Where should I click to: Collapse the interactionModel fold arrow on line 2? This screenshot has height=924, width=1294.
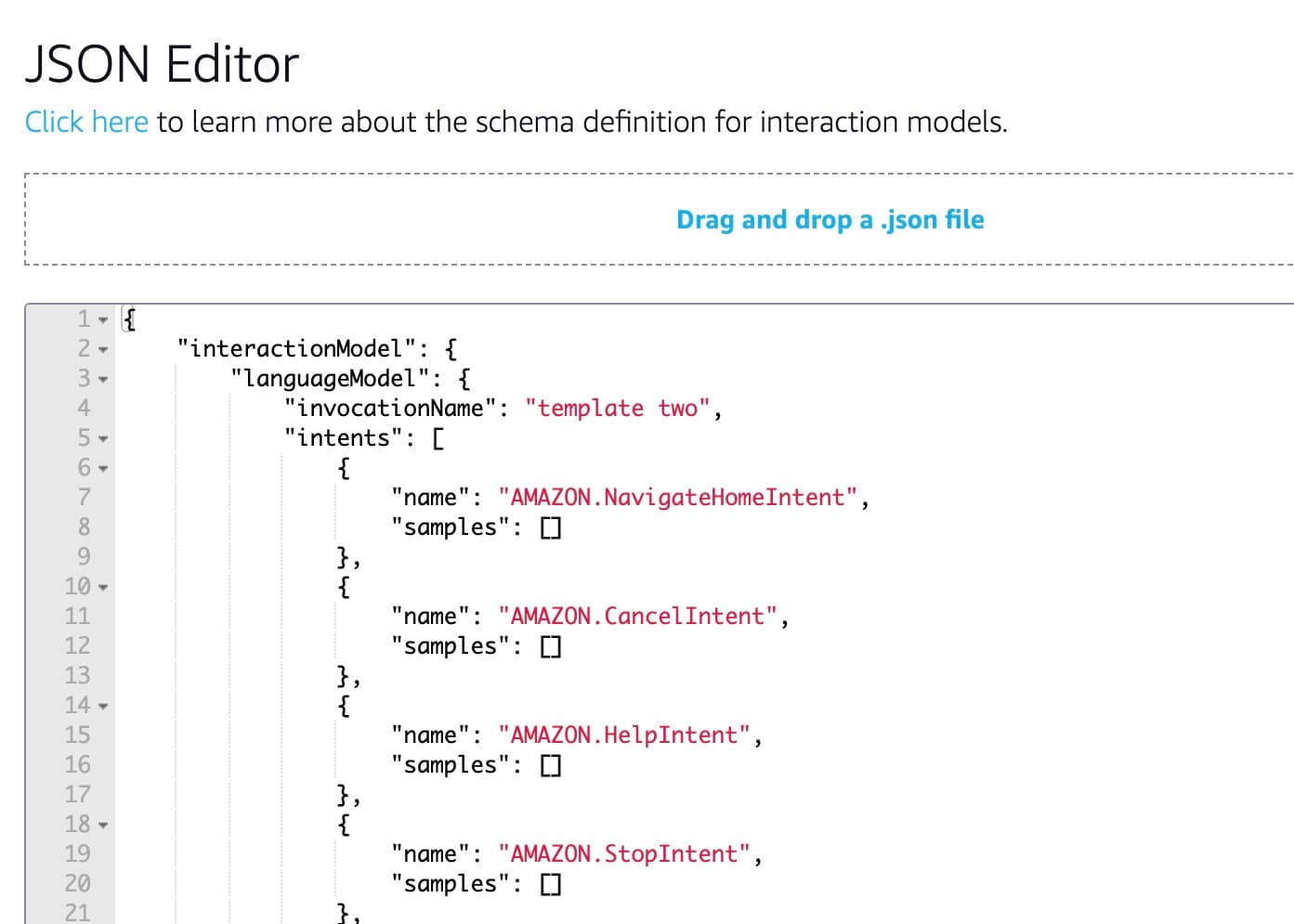pos(103,350)
